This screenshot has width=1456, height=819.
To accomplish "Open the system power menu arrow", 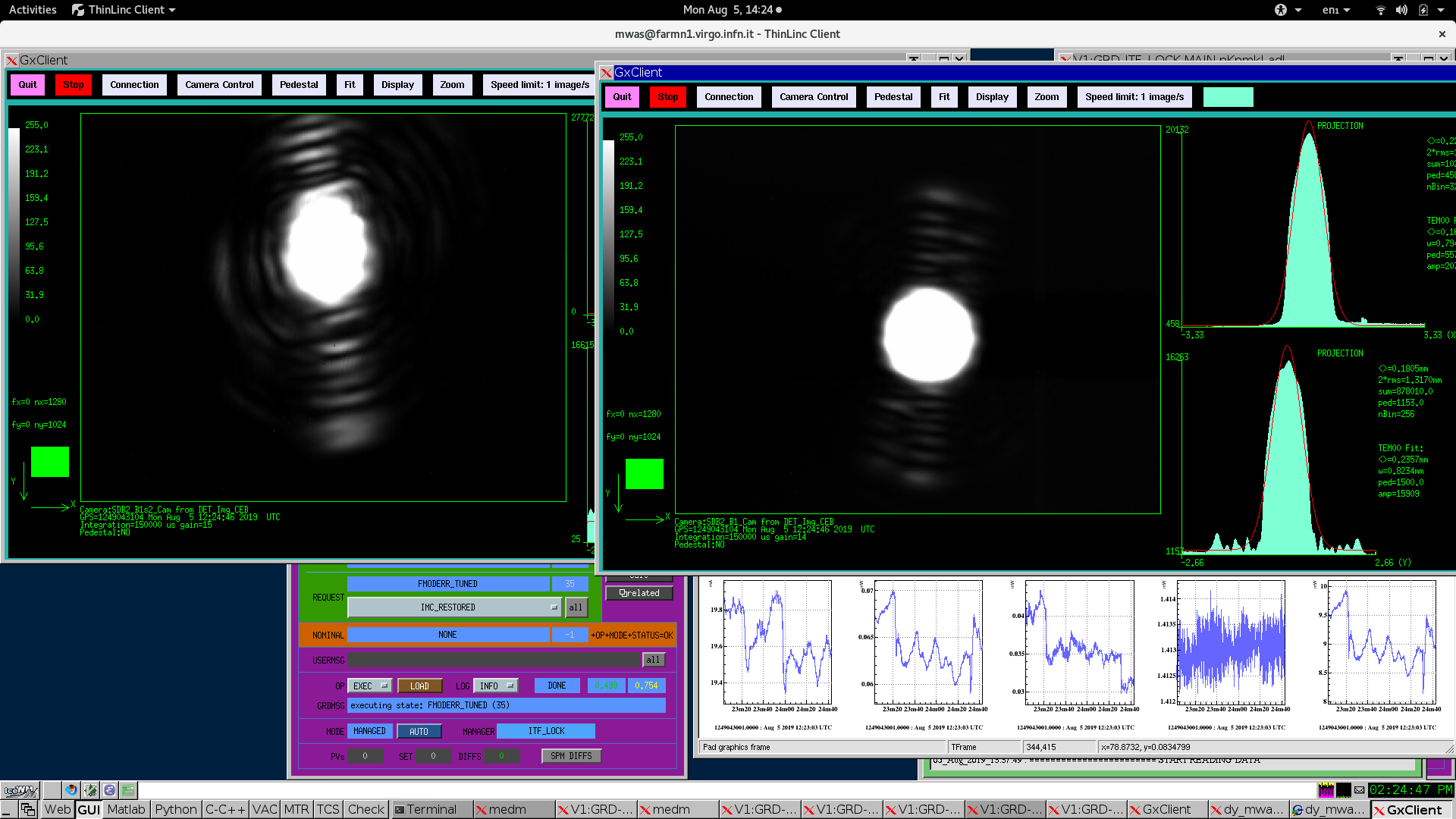I will (1441, 10).
